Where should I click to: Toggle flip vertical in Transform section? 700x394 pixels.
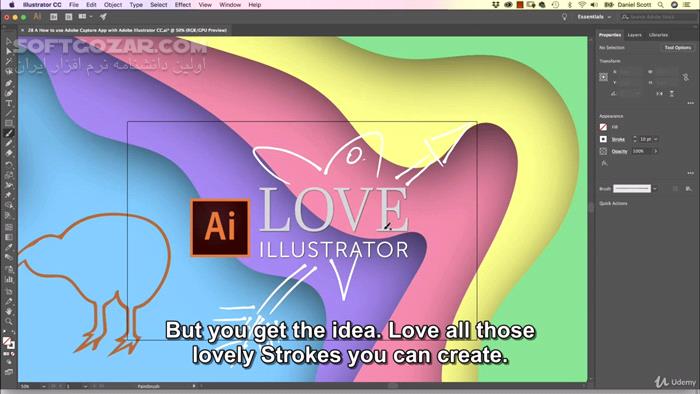671,94
